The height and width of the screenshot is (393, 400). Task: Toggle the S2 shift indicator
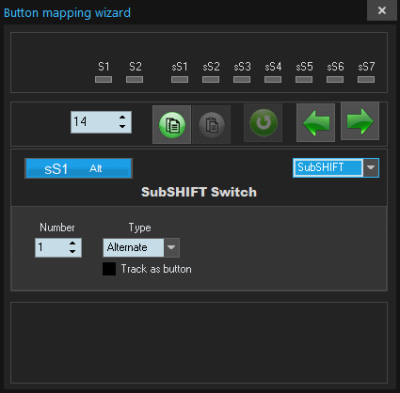pyautogui.click(x=134, y=79)
